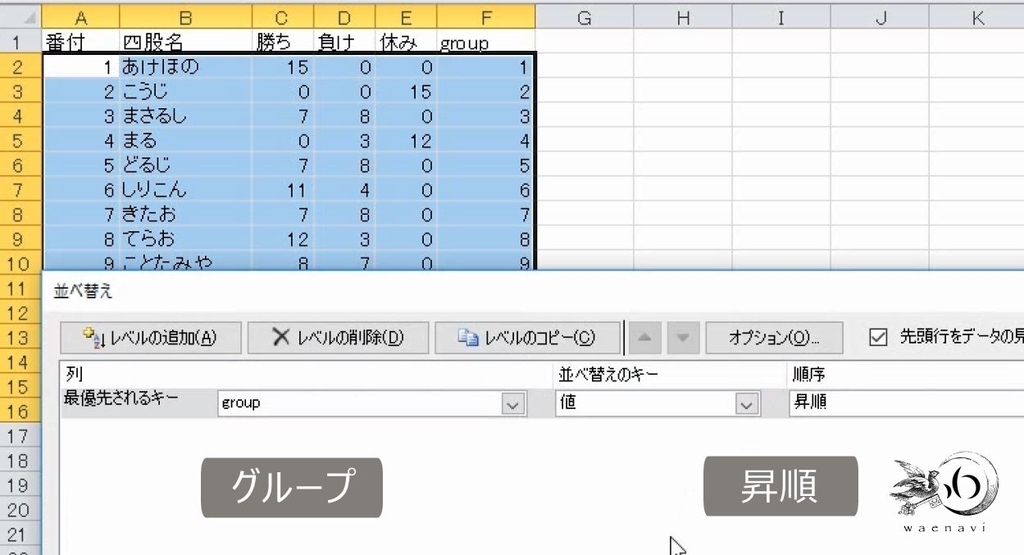Select column A header
1024x555 pixels.
(x=81, y=18)
